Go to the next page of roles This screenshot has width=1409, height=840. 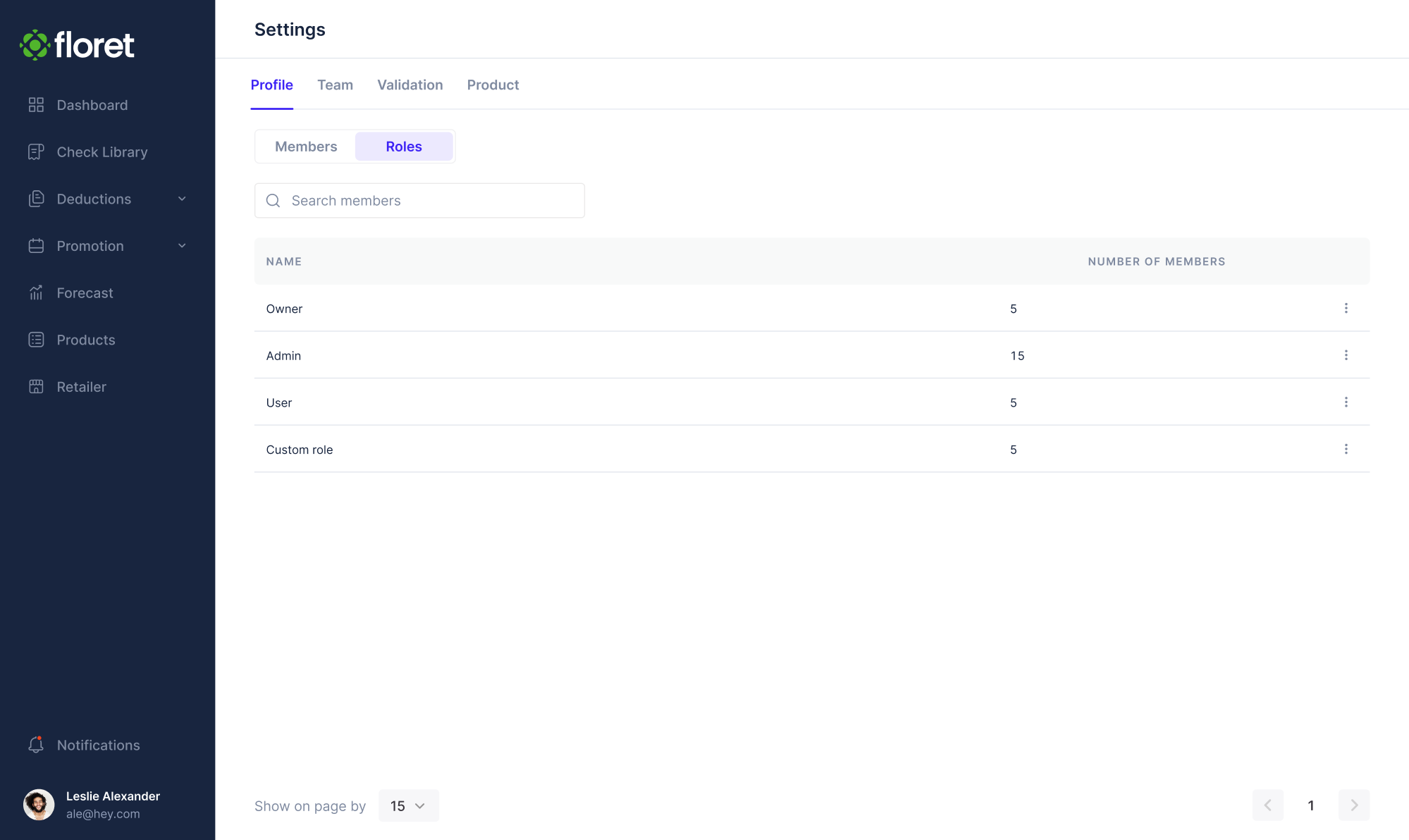pyautogui.click(x=1353, y=805)
